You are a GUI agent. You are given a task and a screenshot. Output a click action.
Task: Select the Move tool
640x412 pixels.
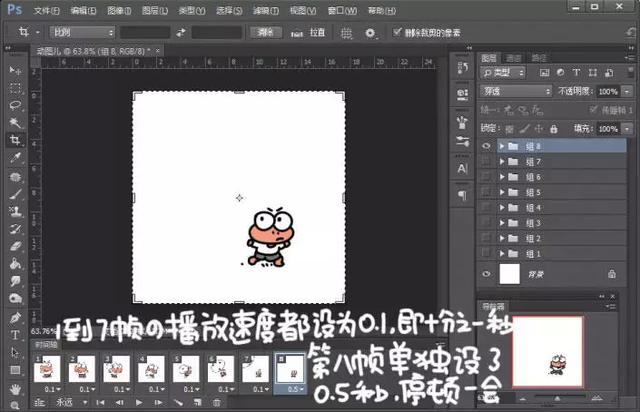coord(15,71)
